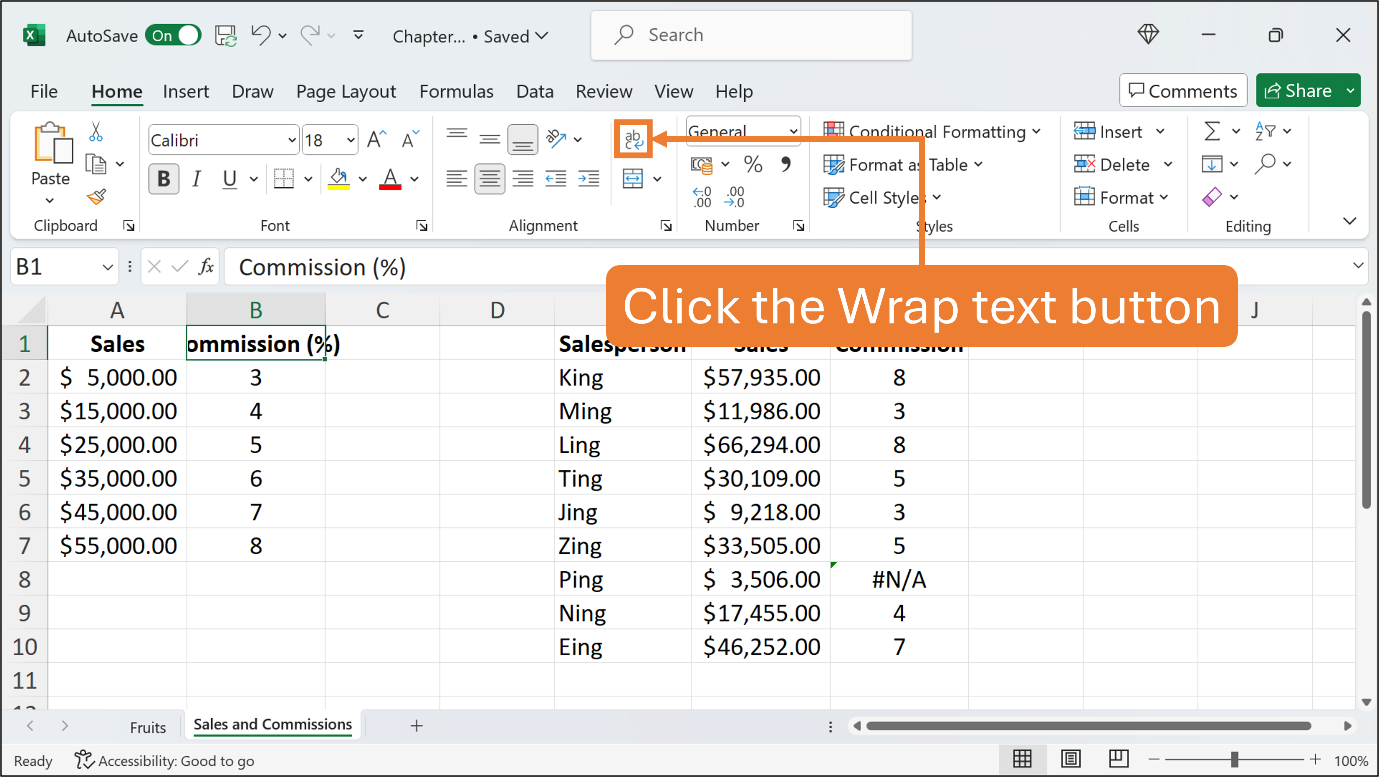Image resolution: width=1379 pixels, height=777 pixels.
Task: Switch to Normal view in status bar
Action: (x=1022, y=758)
